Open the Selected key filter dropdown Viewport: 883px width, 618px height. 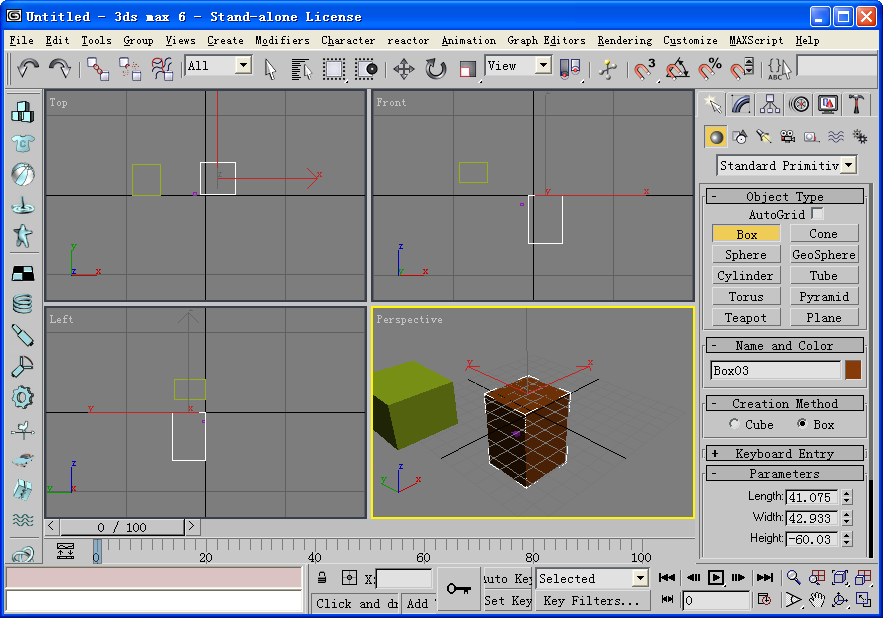pyautogui.click(x=592, y=579)
